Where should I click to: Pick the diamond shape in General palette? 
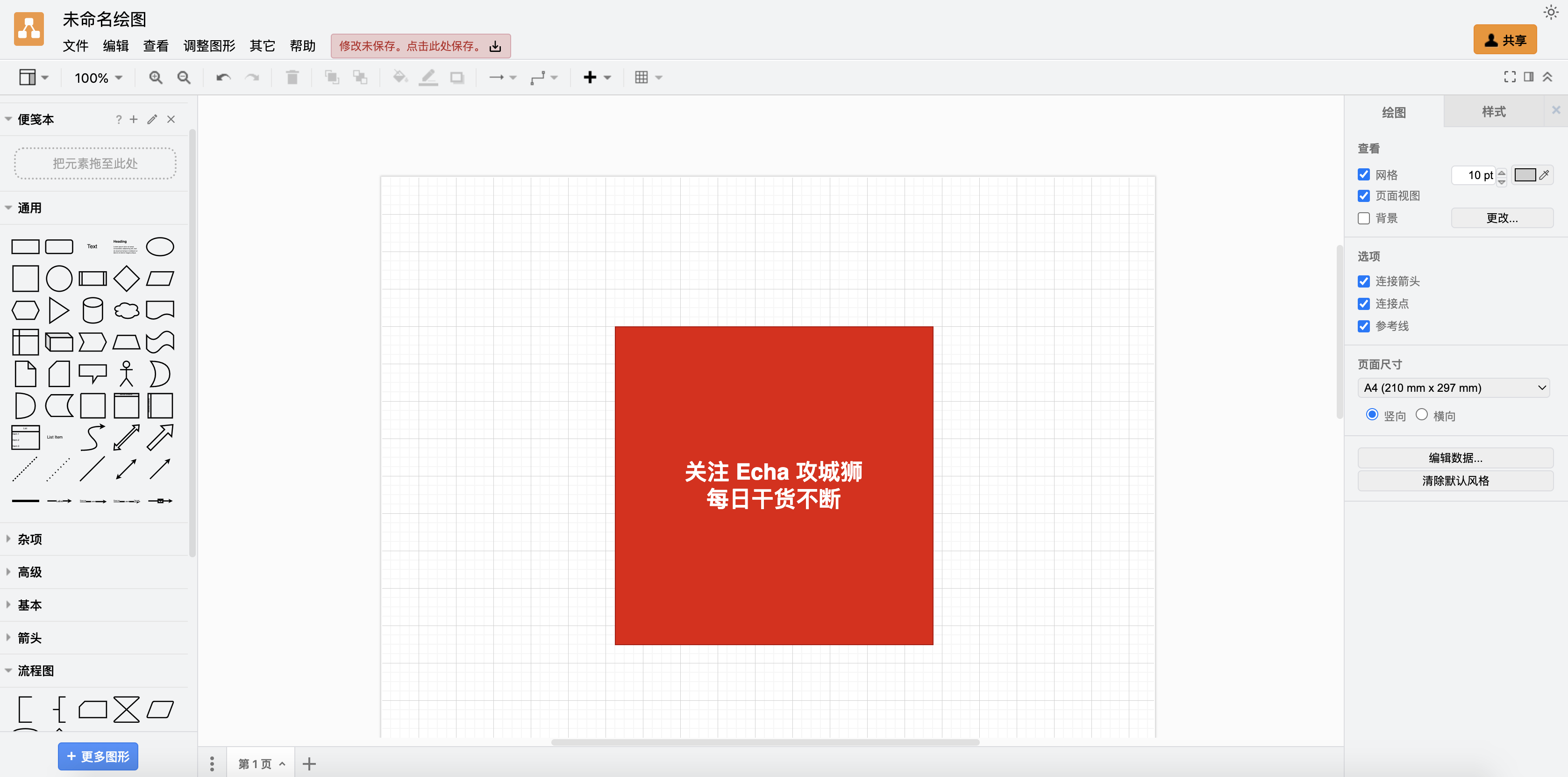127,279
